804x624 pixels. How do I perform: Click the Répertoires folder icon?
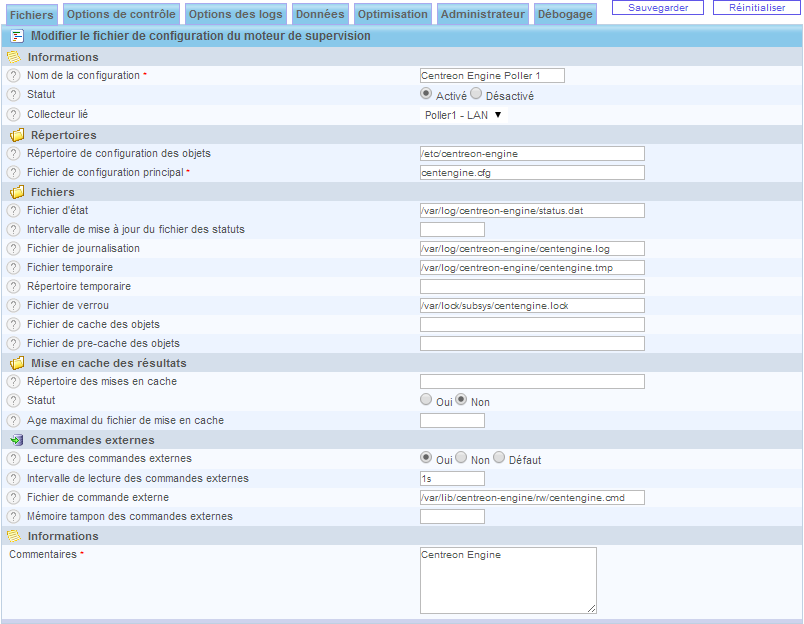click(17, 135)
